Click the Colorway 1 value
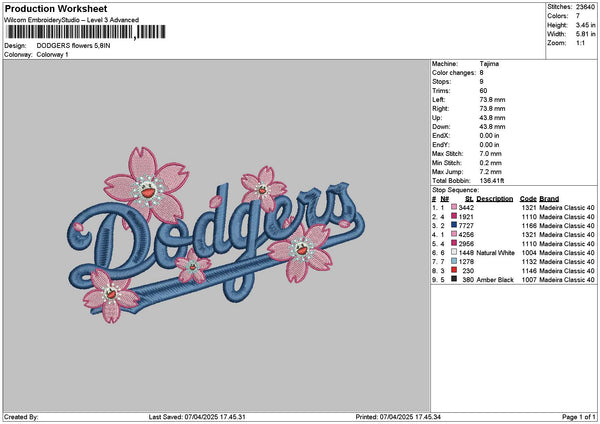Screen dimensions: 600x424 click(52, 54)
